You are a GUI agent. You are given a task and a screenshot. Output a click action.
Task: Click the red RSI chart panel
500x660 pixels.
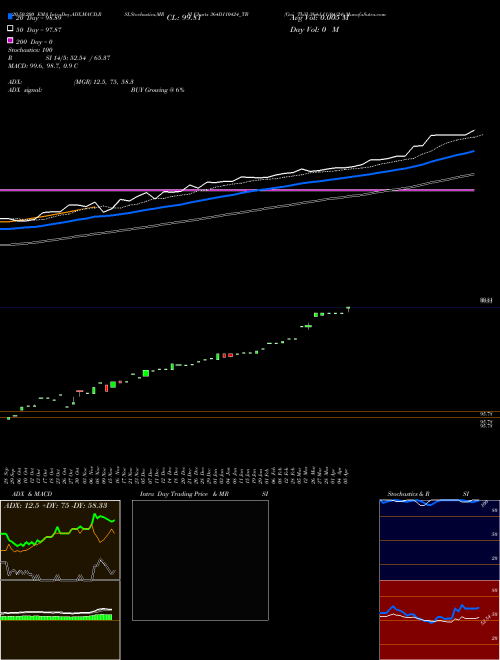pyautogui.click(x=439, y=620)
